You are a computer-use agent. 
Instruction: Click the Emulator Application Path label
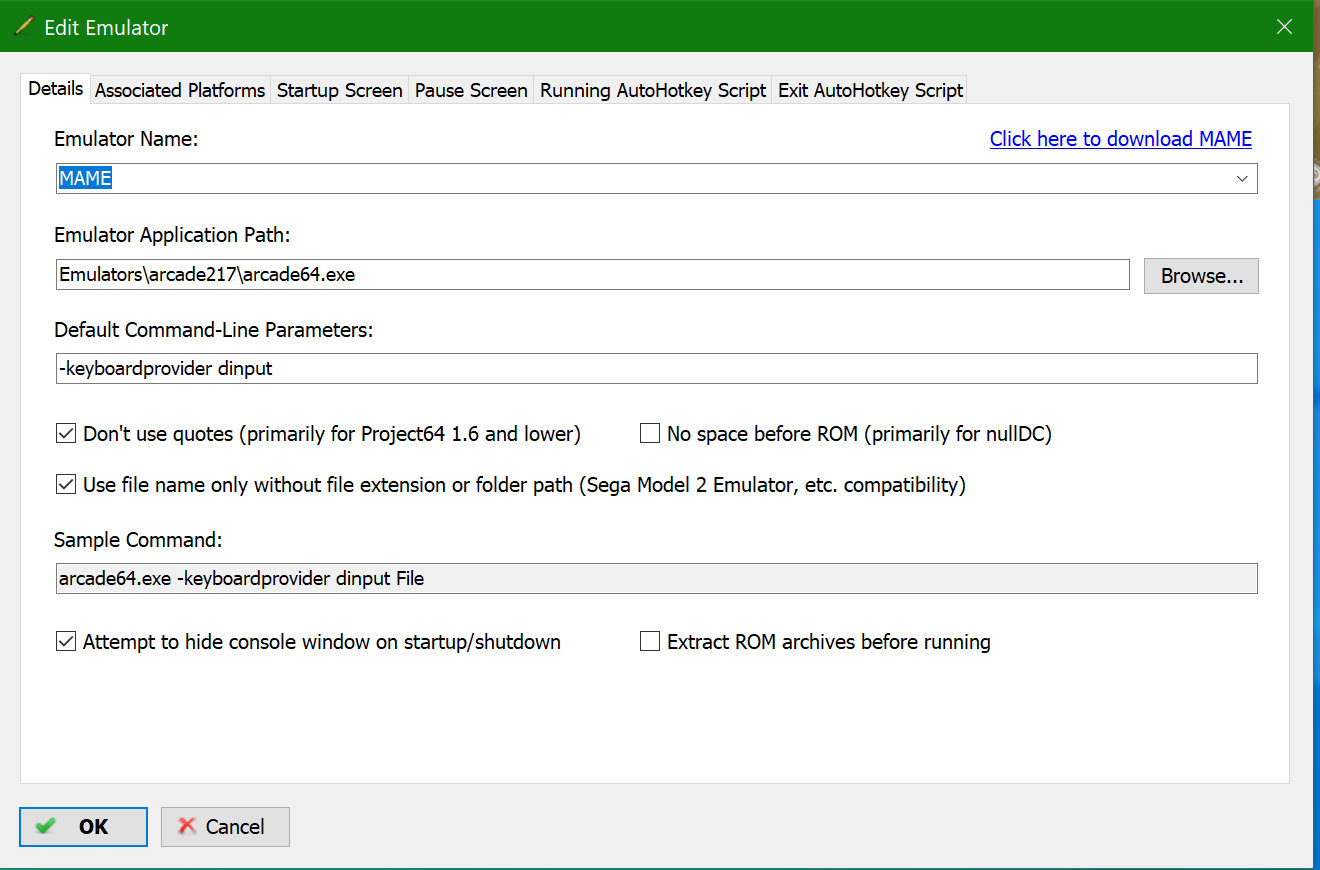click(x=172, y=235)
